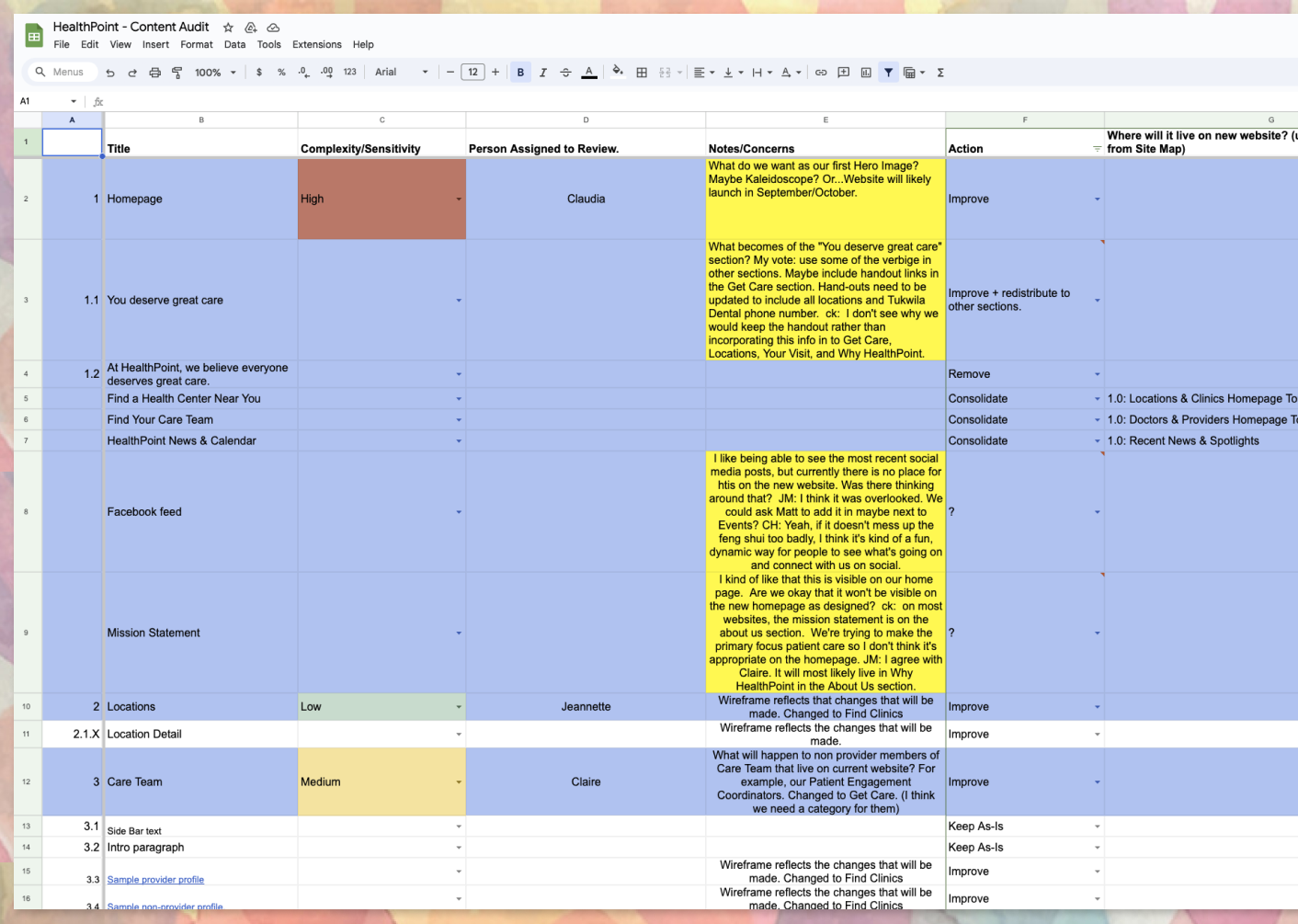Open the Edit menu
1298x924 pixels.
90,44
